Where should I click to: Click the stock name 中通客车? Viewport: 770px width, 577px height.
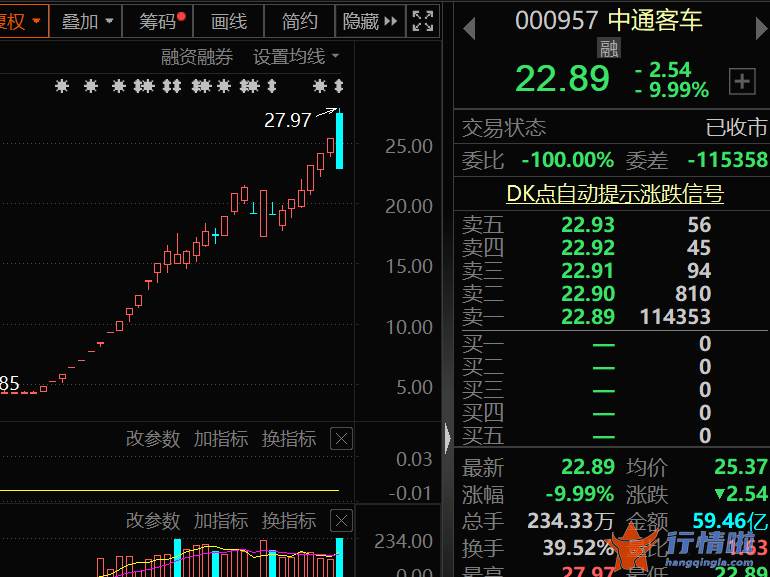coord(655,21)
